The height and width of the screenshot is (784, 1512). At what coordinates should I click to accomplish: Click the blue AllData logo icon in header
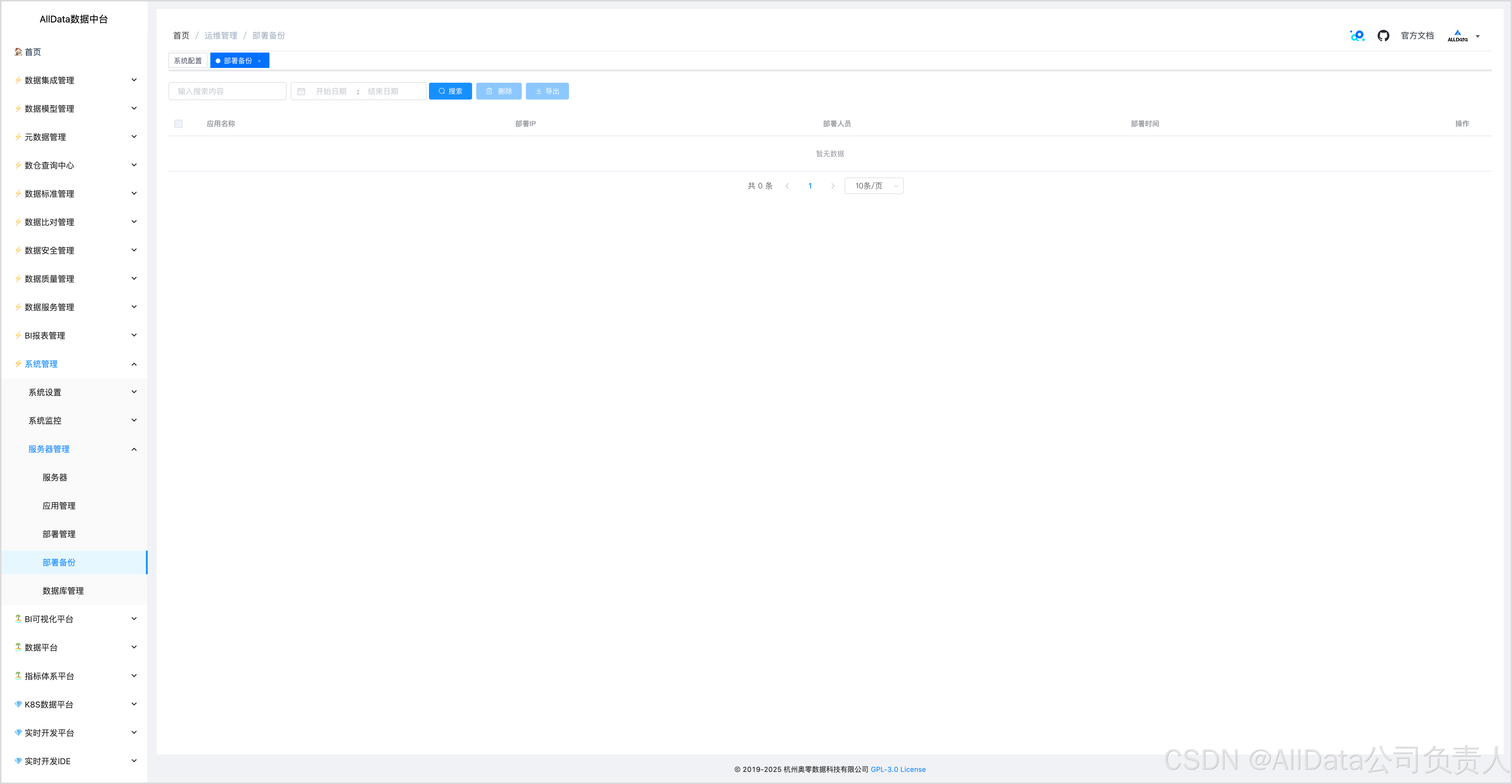pos(1357,36)
